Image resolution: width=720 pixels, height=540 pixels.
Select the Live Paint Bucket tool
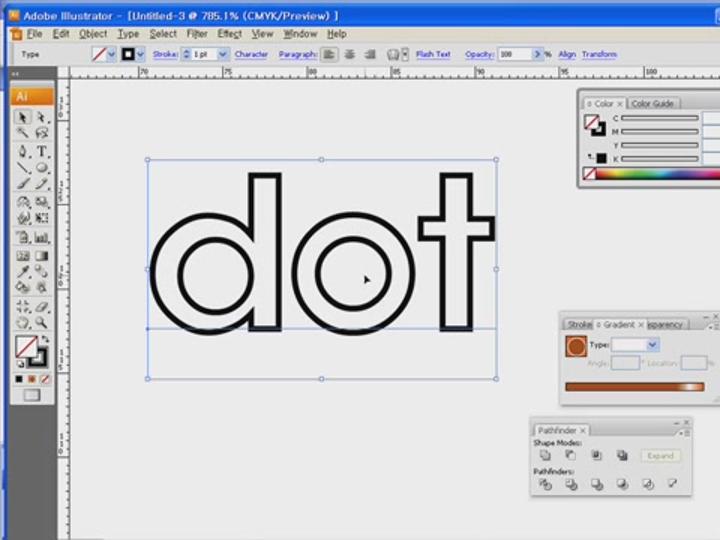coord(22,287)
